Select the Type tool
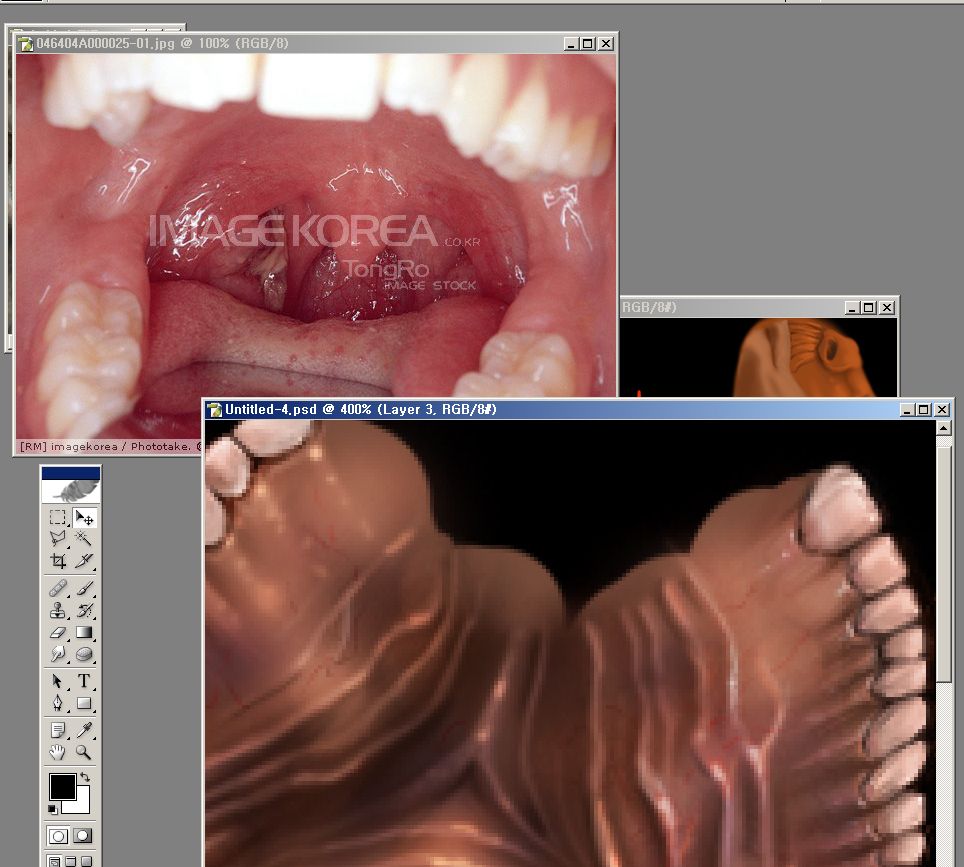Screen dimensions: 964x867 (84, 681)
